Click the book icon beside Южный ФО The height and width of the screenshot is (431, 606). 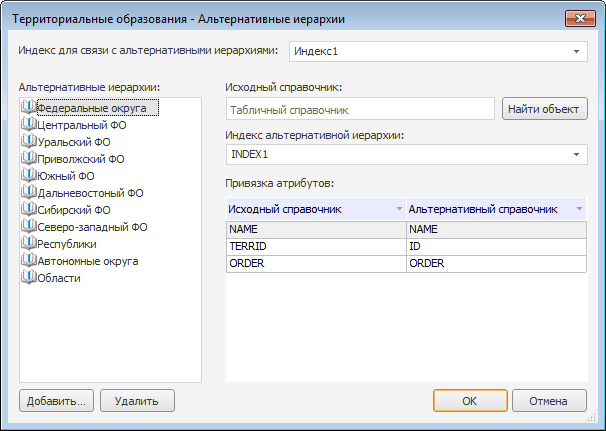click(27, 176)
